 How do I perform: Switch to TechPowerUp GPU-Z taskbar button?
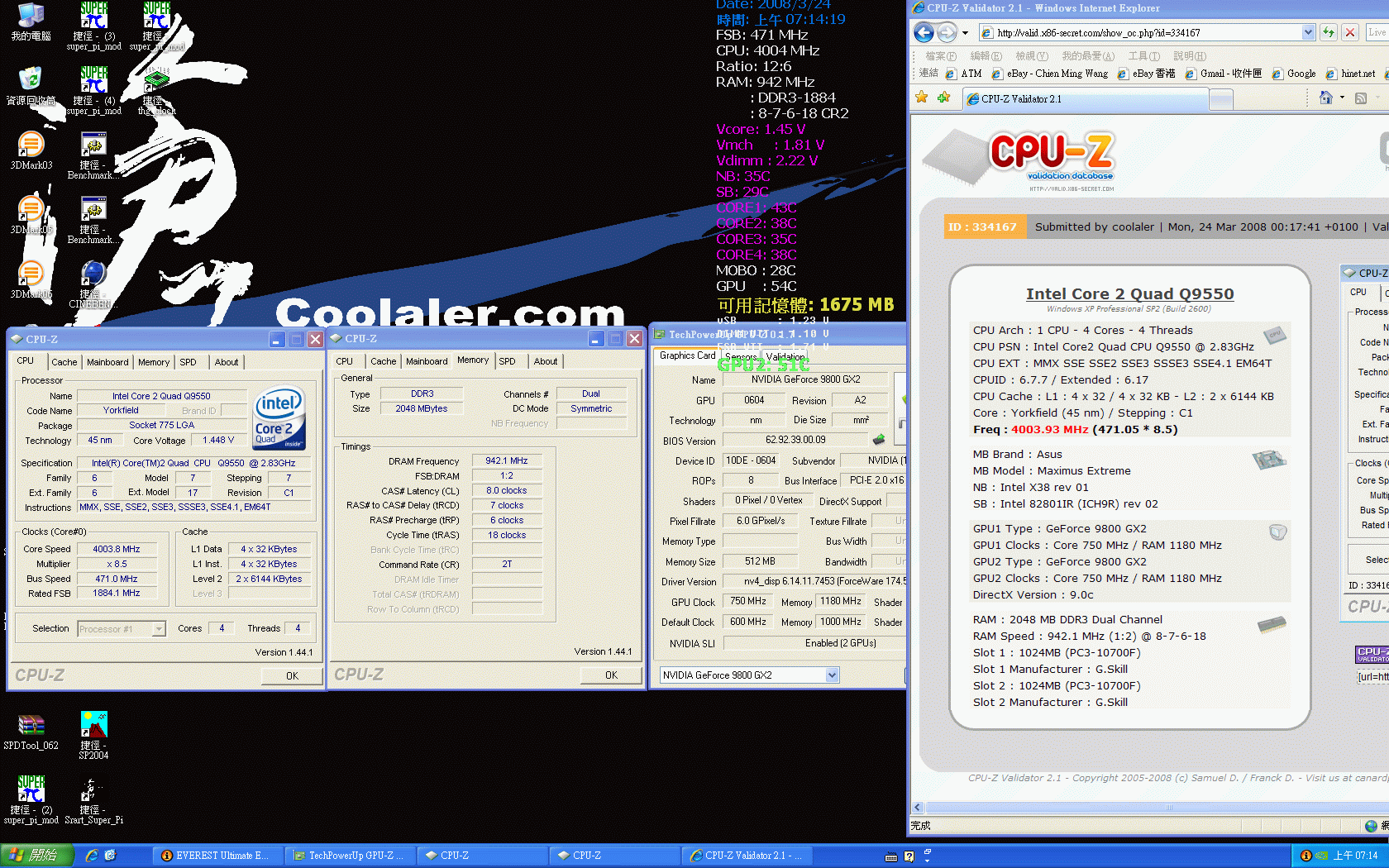349,856
